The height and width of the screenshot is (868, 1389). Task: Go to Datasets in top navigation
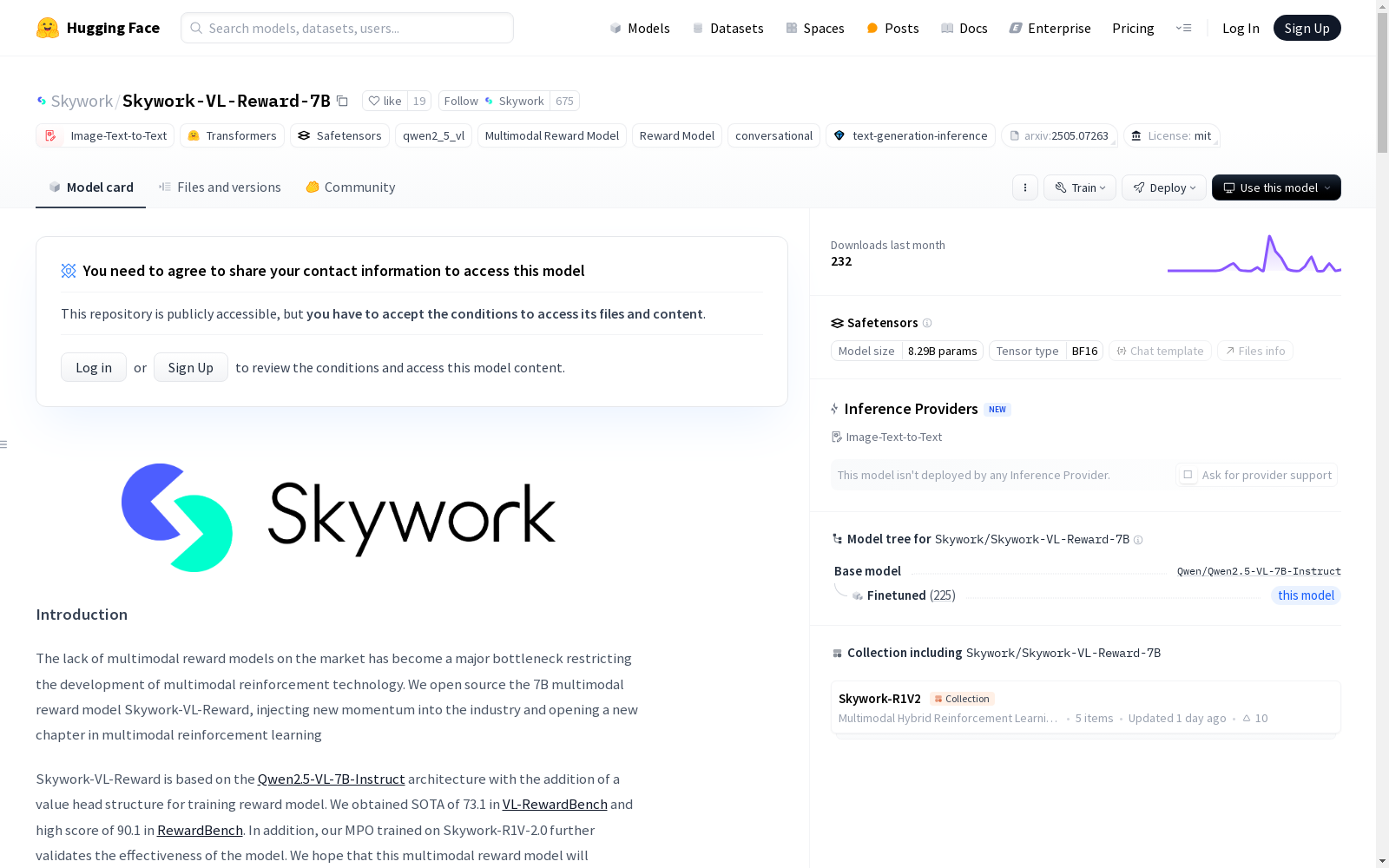click(727, 28)
